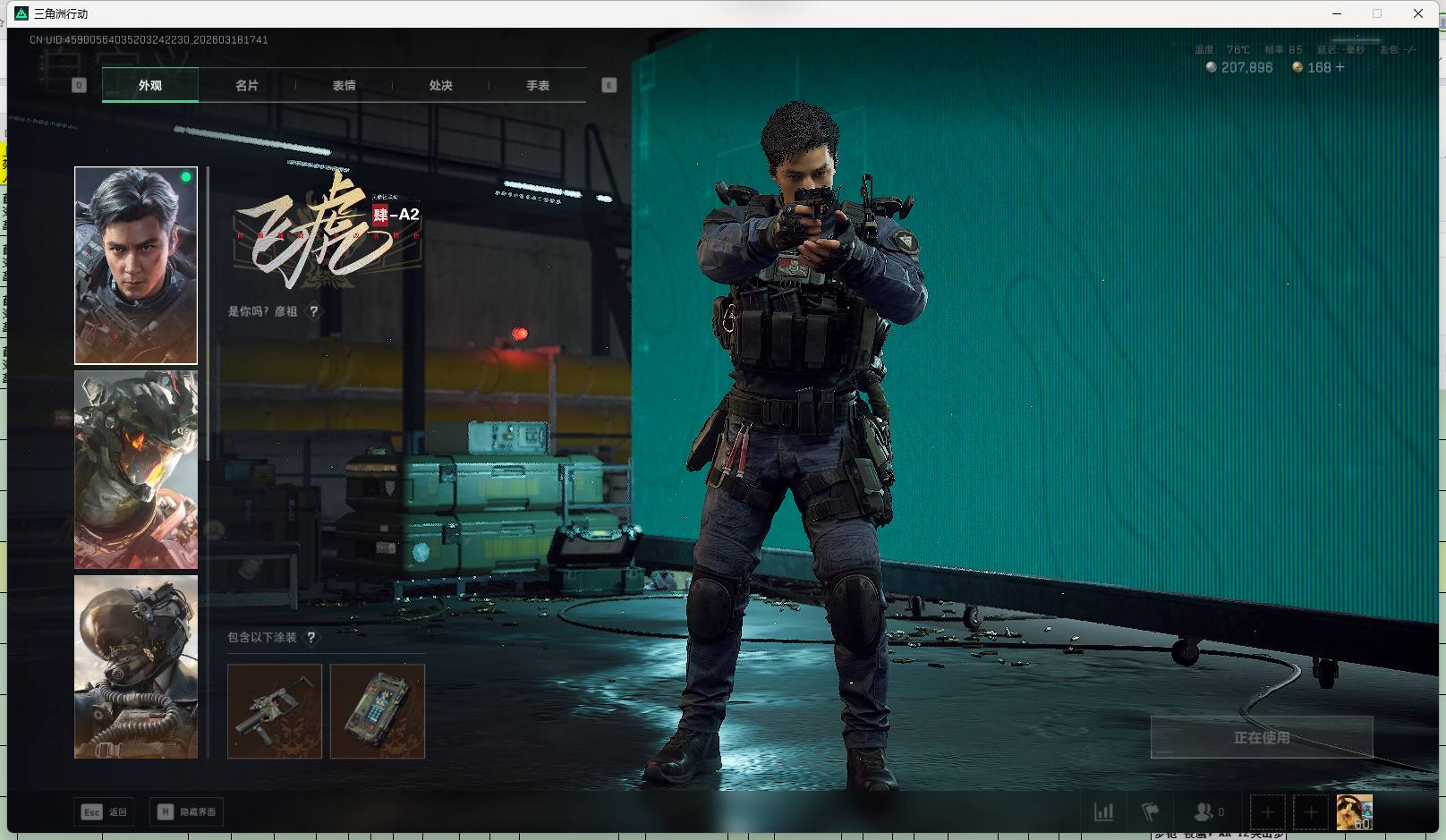1446x840 pixels.
Task: Click the H 隐藏界面 hide interface button
Action: click(x=187, y=811)
